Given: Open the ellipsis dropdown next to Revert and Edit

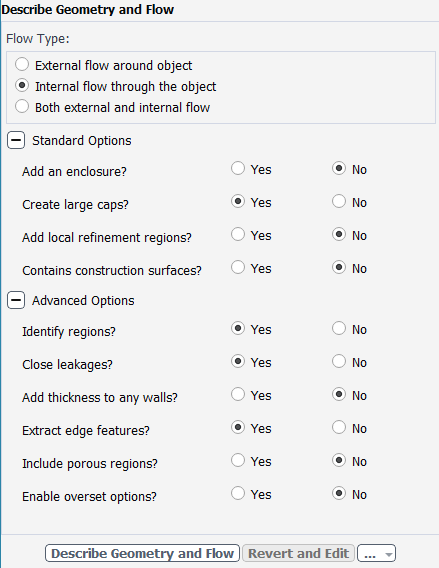Looking at the screenshot, I should click(376, 553).
